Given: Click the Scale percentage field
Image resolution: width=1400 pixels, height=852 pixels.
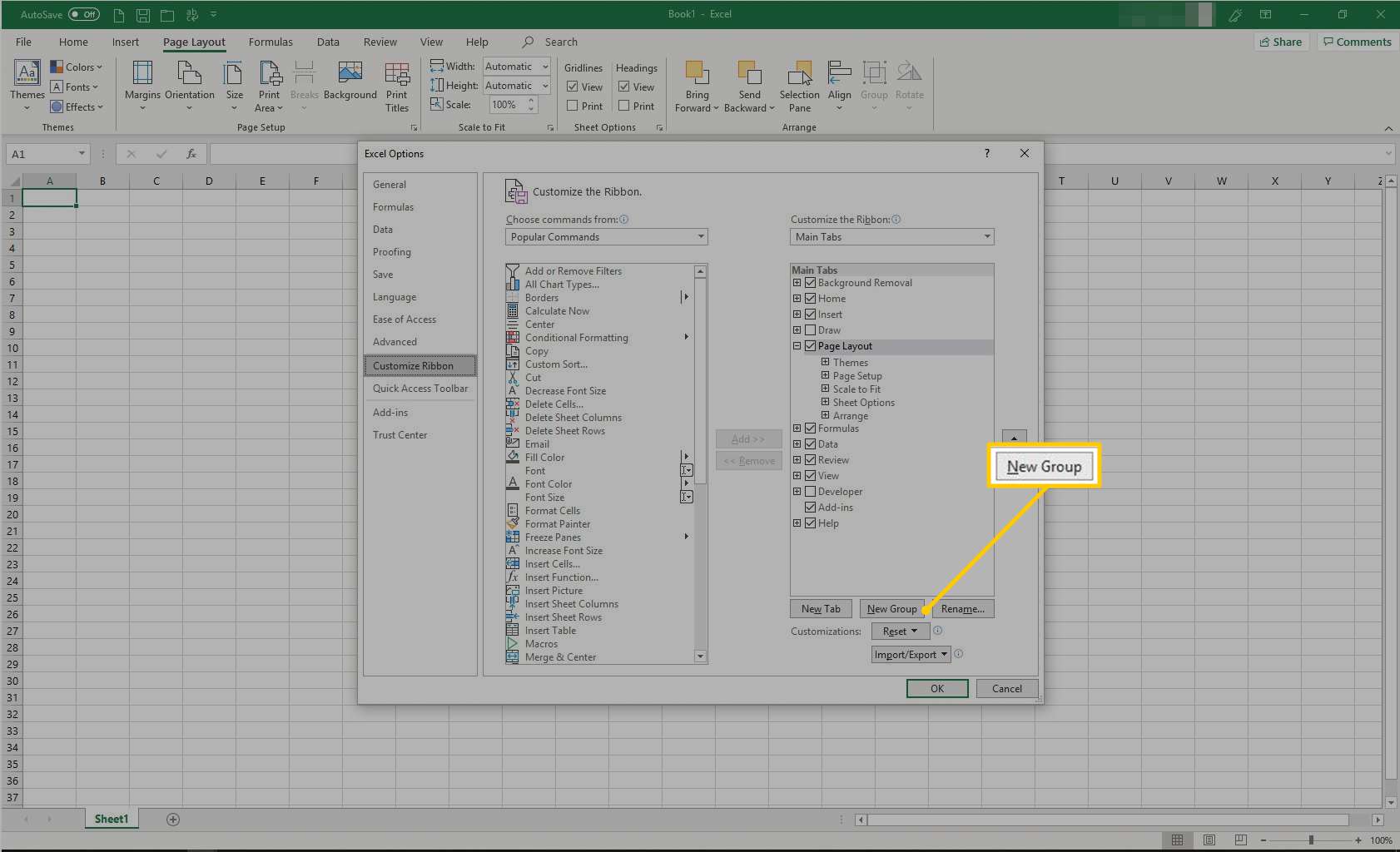Looking at the screenshot, I should (507, 105).
